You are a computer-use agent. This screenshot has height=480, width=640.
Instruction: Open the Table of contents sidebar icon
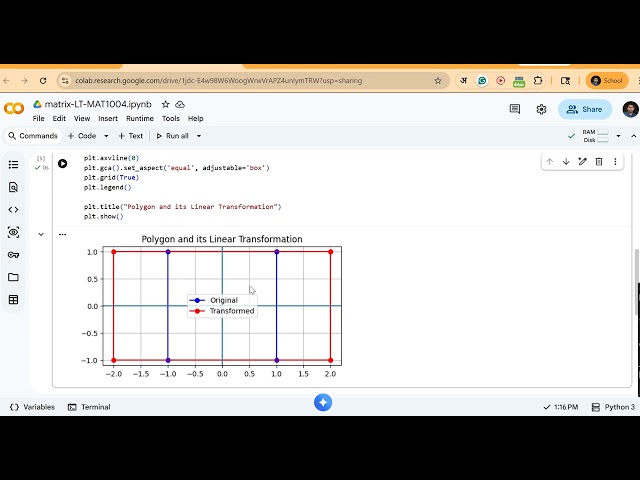(13, 164)
